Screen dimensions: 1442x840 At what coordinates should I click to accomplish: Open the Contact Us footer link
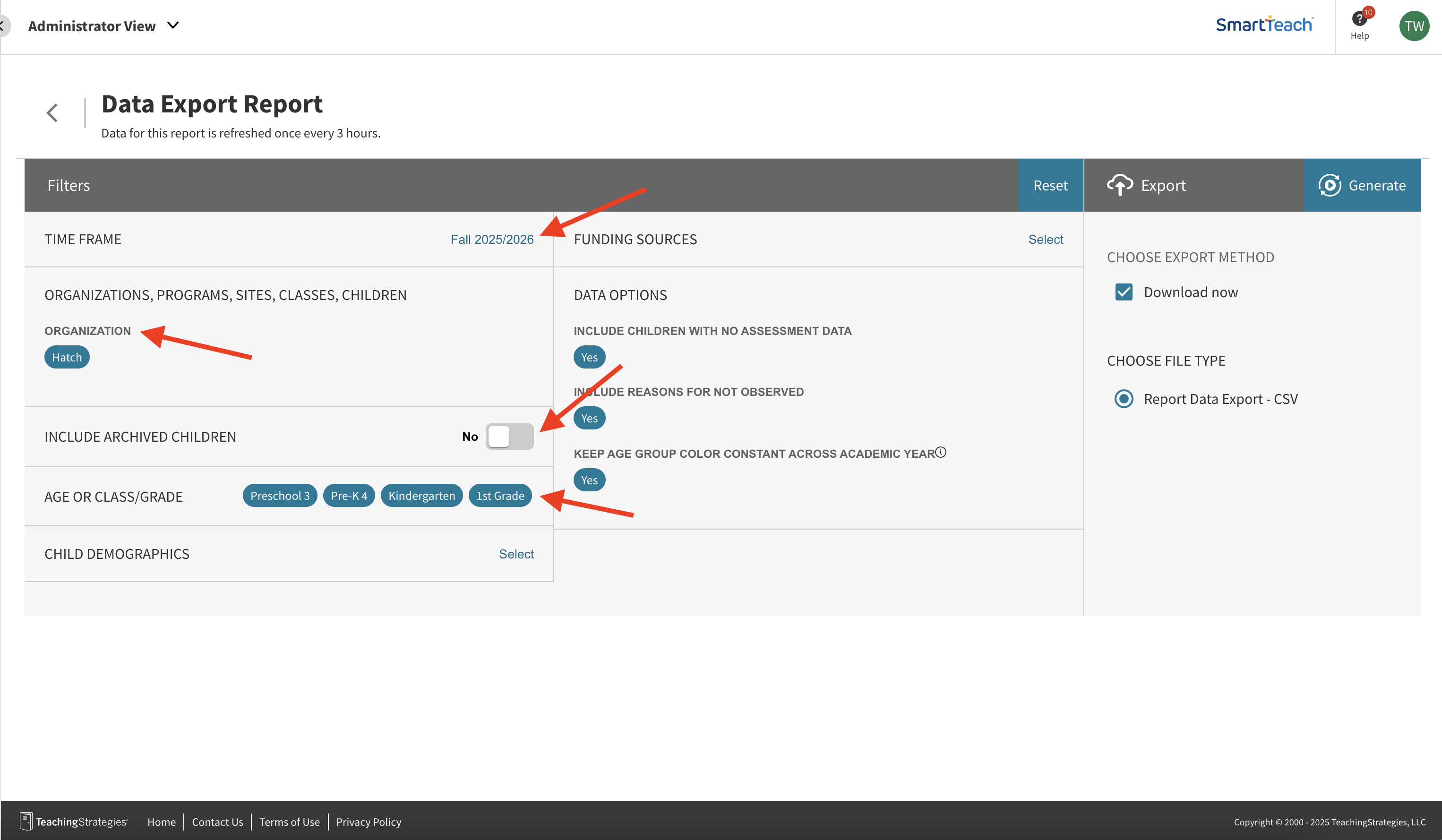tap(217, 822)
